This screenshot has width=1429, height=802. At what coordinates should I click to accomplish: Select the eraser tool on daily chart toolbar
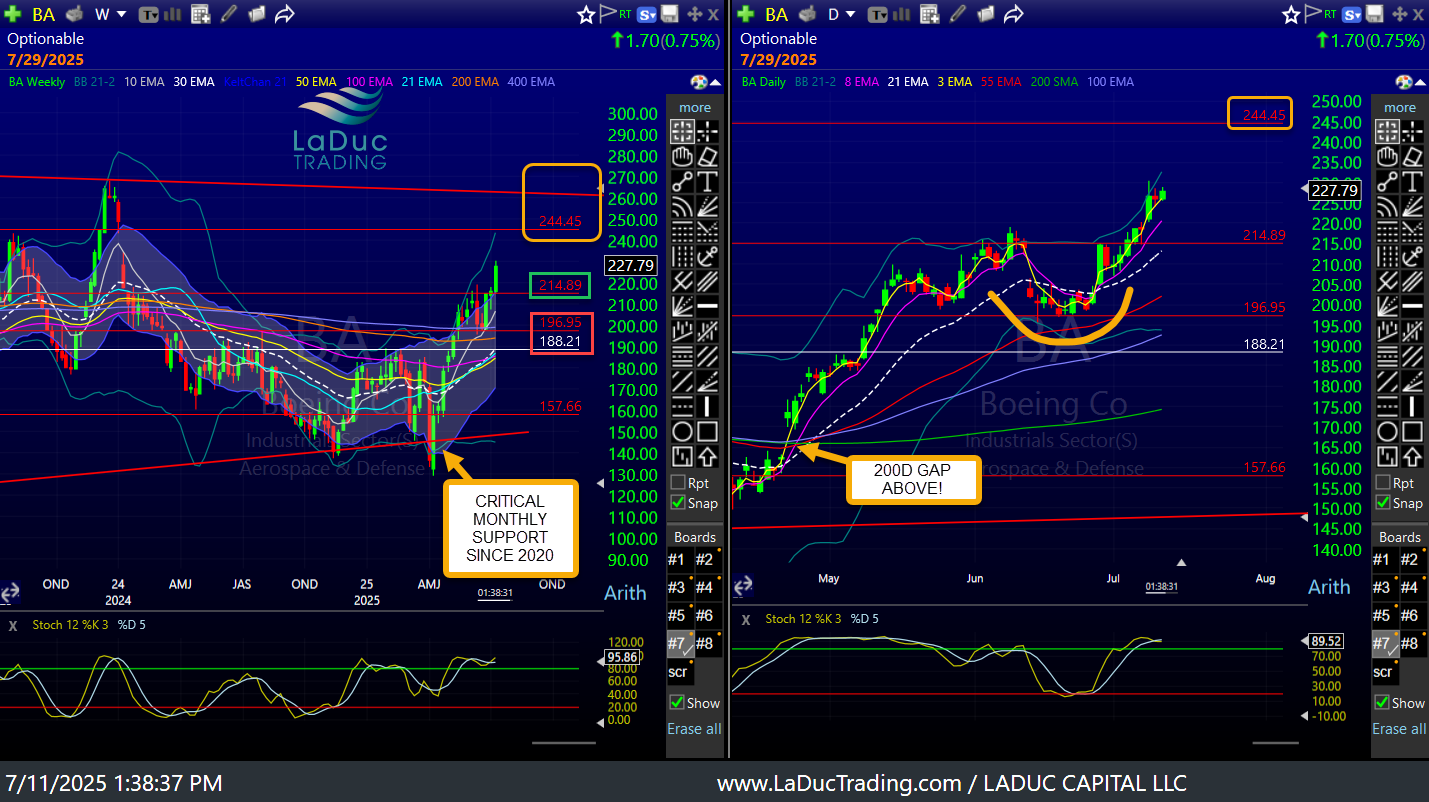1412,156
